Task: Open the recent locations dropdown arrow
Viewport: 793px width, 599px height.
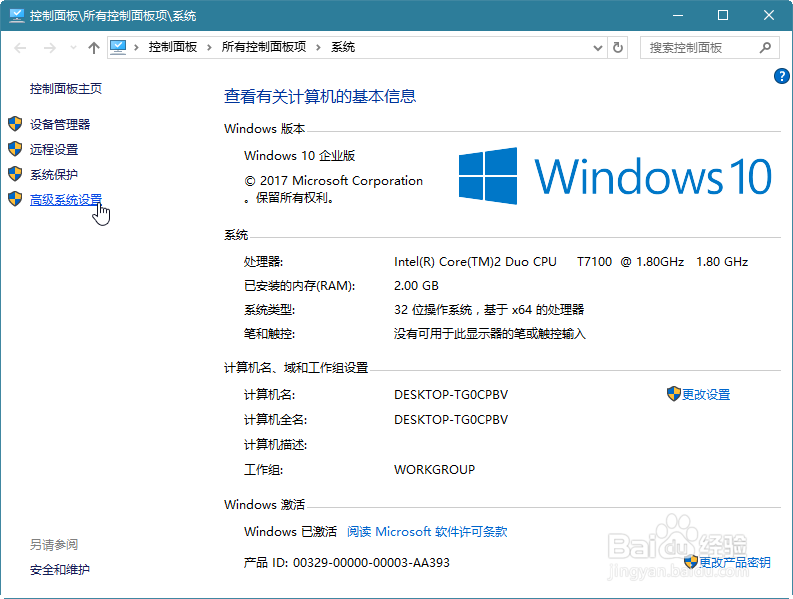Action: 73,48
